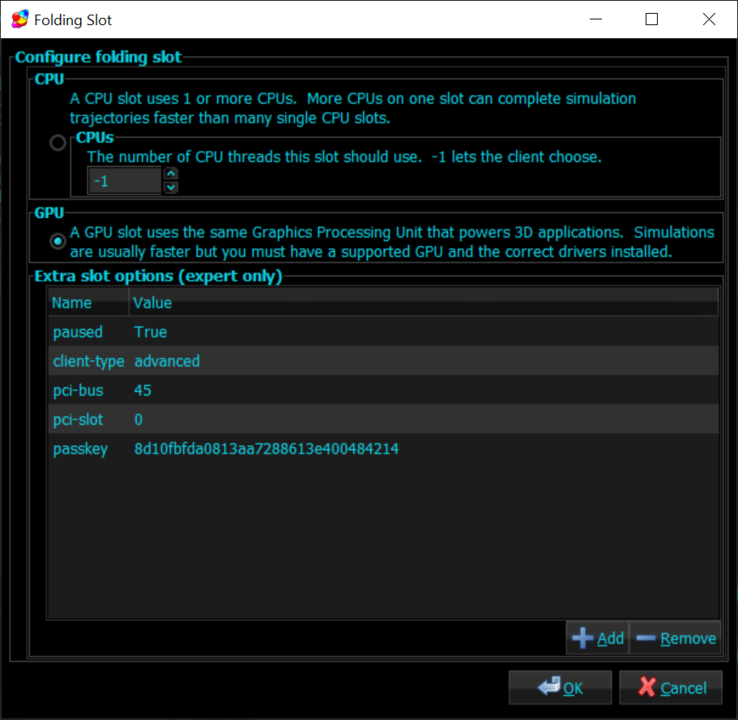Click the passkey value 8d10fbfda0813aa...

(x=266, y=449)
